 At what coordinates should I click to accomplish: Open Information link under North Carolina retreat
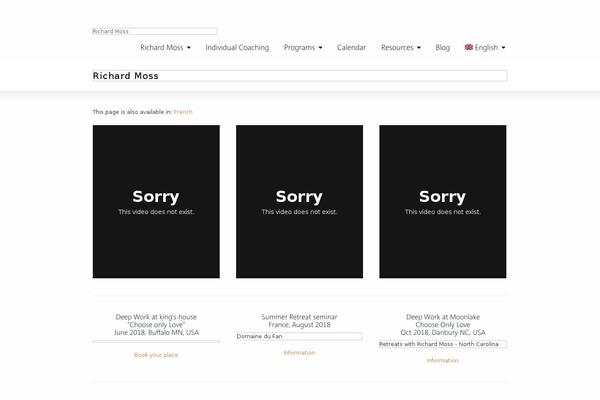click(442, 360)
